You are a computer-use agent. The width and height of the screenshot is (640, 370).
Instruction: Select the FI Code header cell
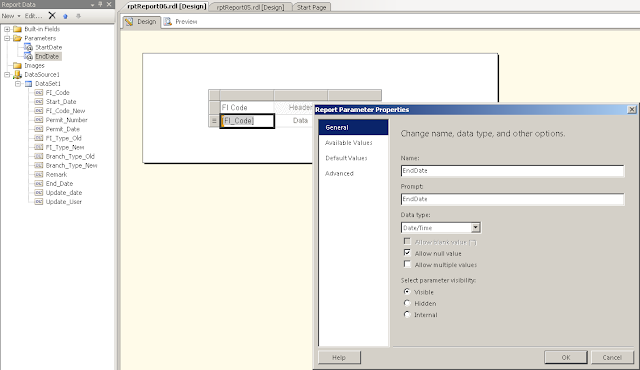[247, 108]
